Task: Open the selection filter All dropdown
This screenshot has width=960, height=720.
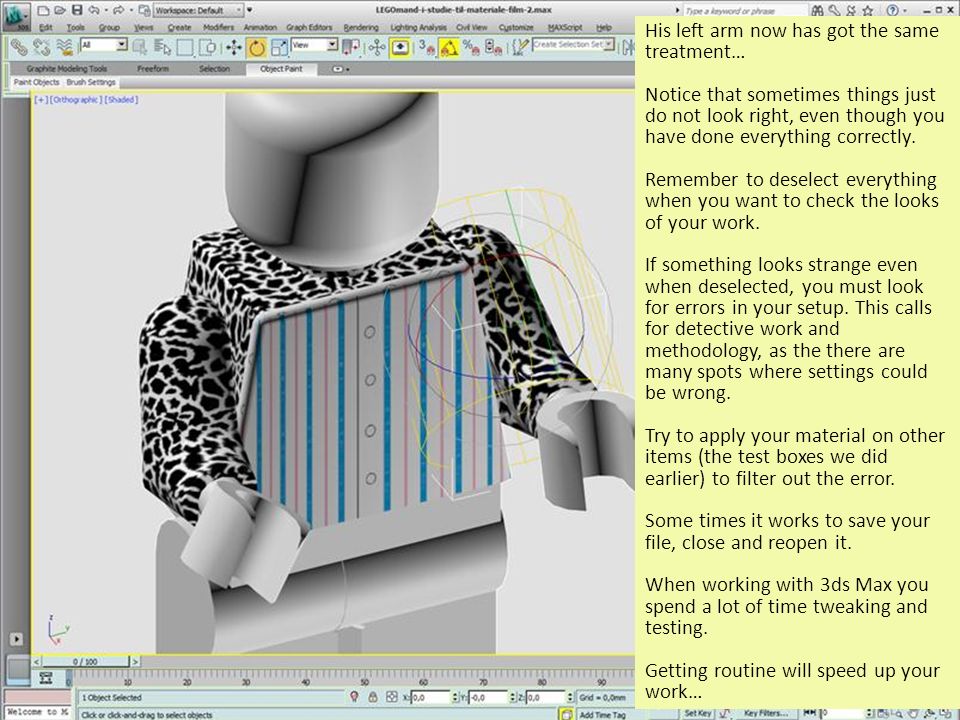Action: point(103,45)
